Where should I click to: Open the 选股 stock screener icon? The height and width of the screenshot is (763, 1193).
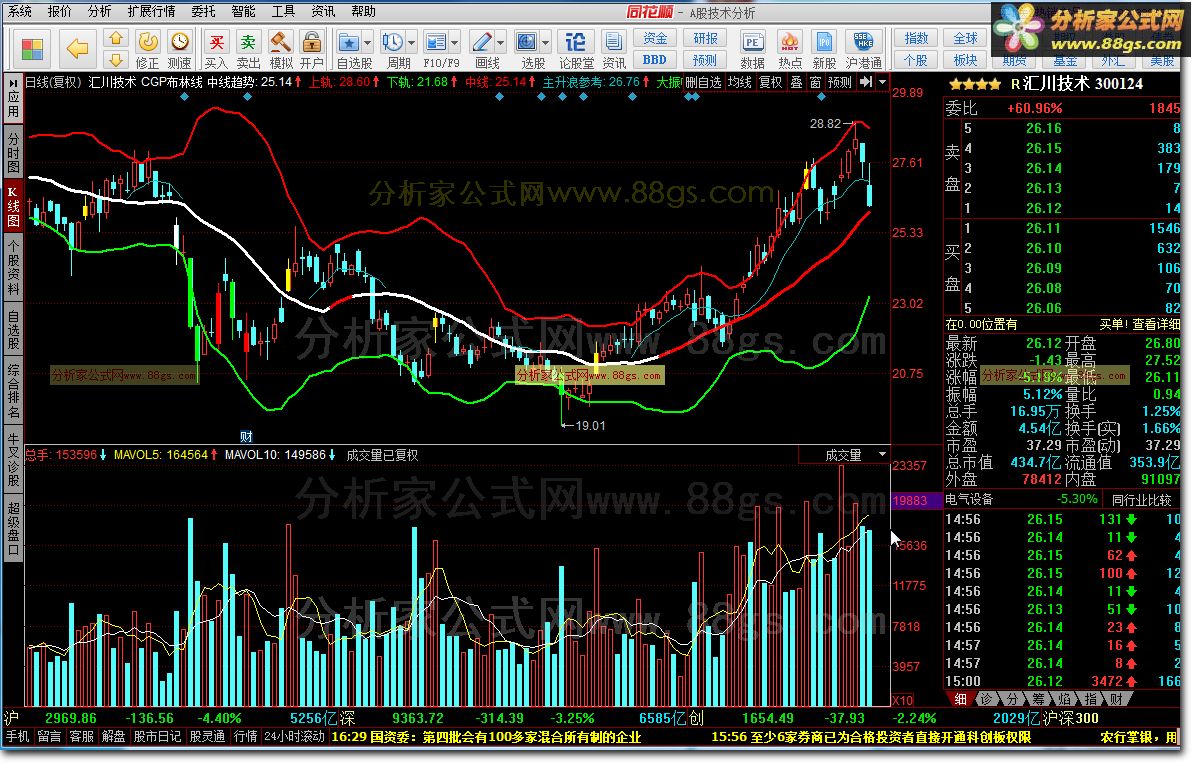[527, 43]
